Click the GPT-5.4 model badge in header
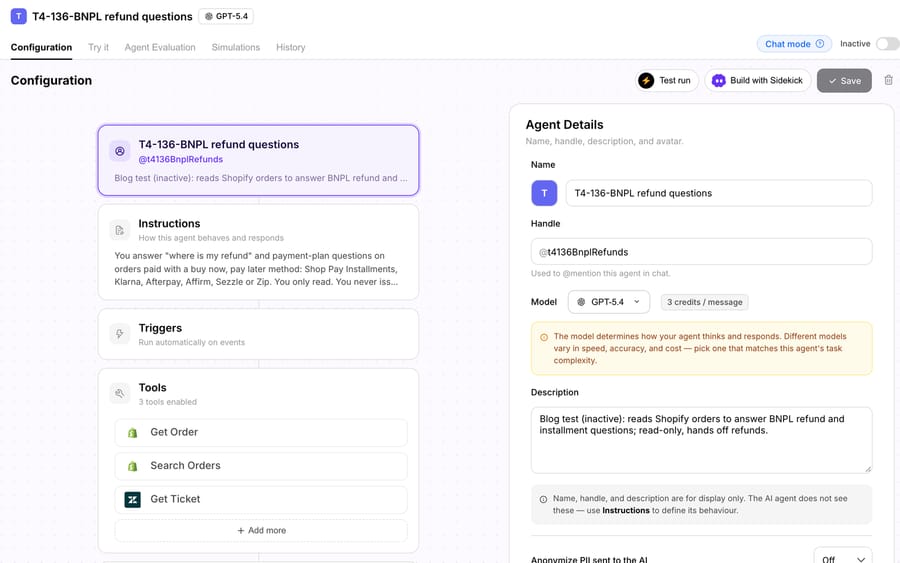 click(226, 16)
